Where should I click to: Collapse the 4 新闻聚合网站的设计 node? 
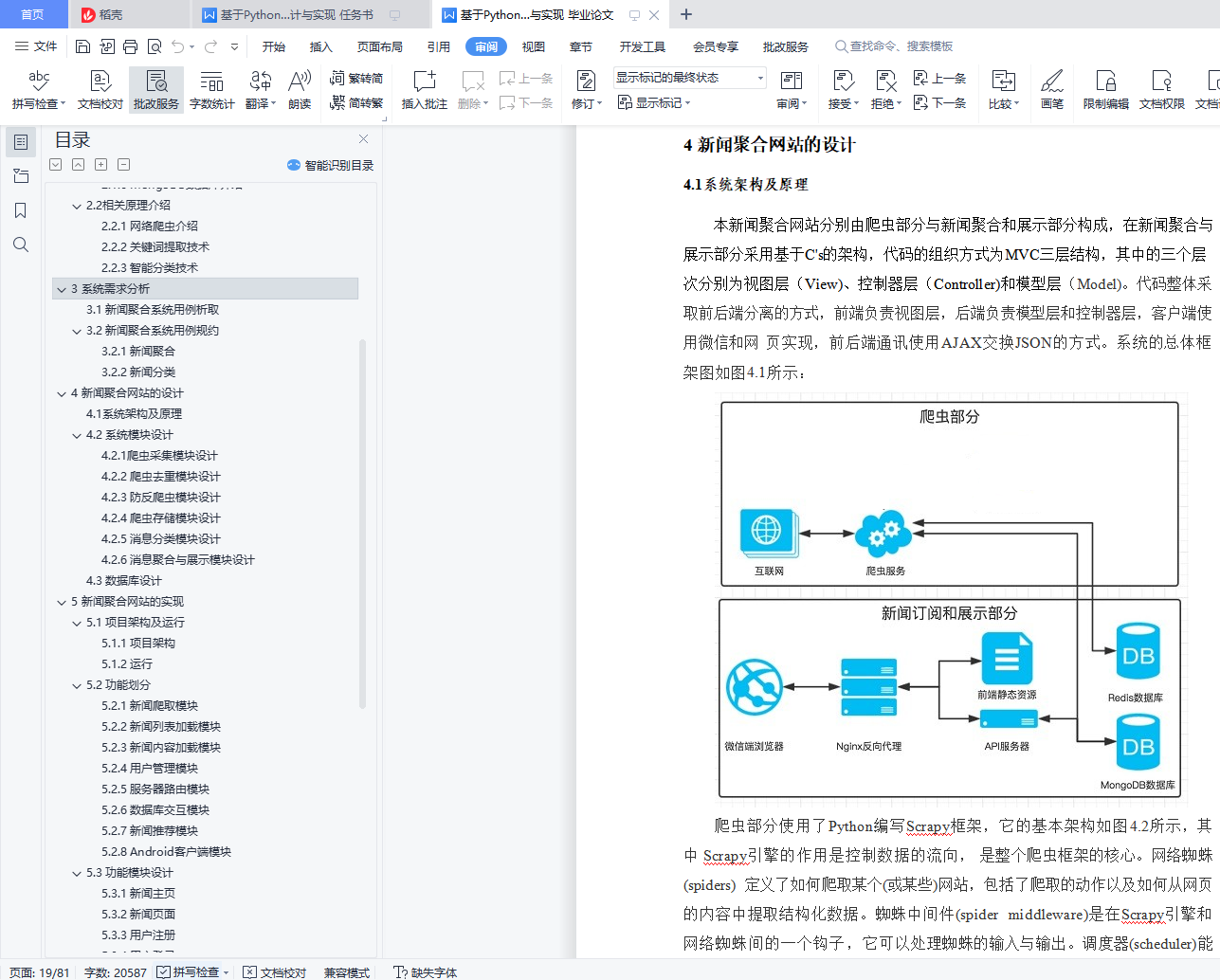[63, 393]
